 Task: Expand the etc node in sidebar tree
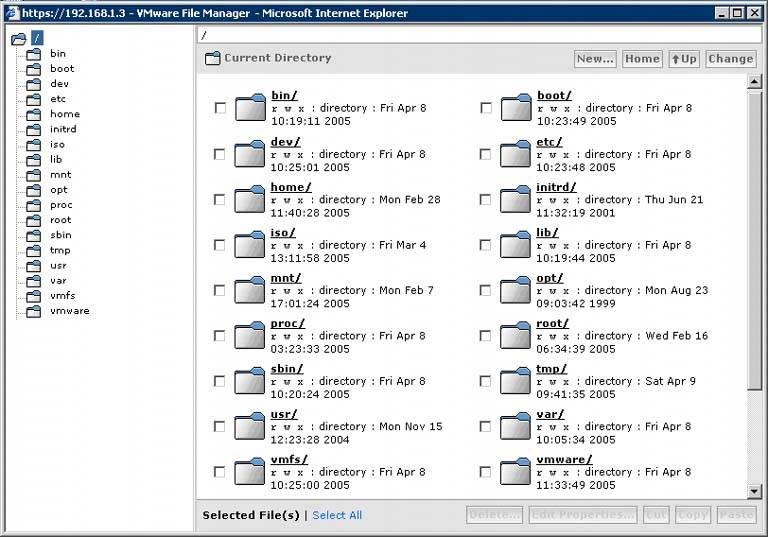[x=58, y=99]
